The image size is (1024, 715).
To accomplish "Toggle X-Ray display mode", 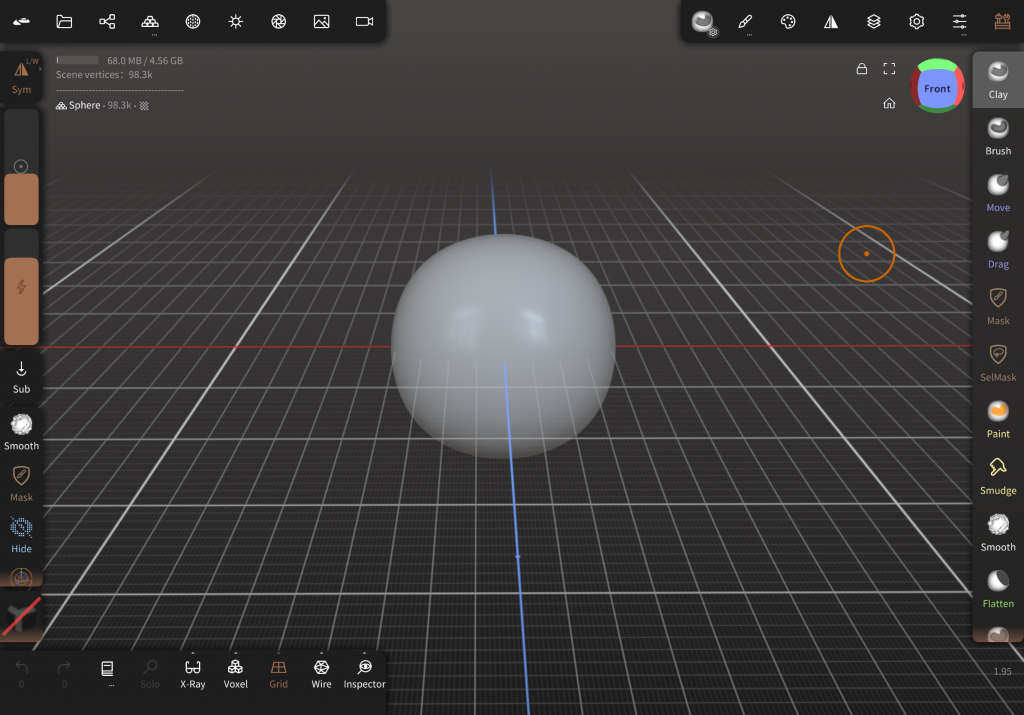I will [x=193, y=674].
